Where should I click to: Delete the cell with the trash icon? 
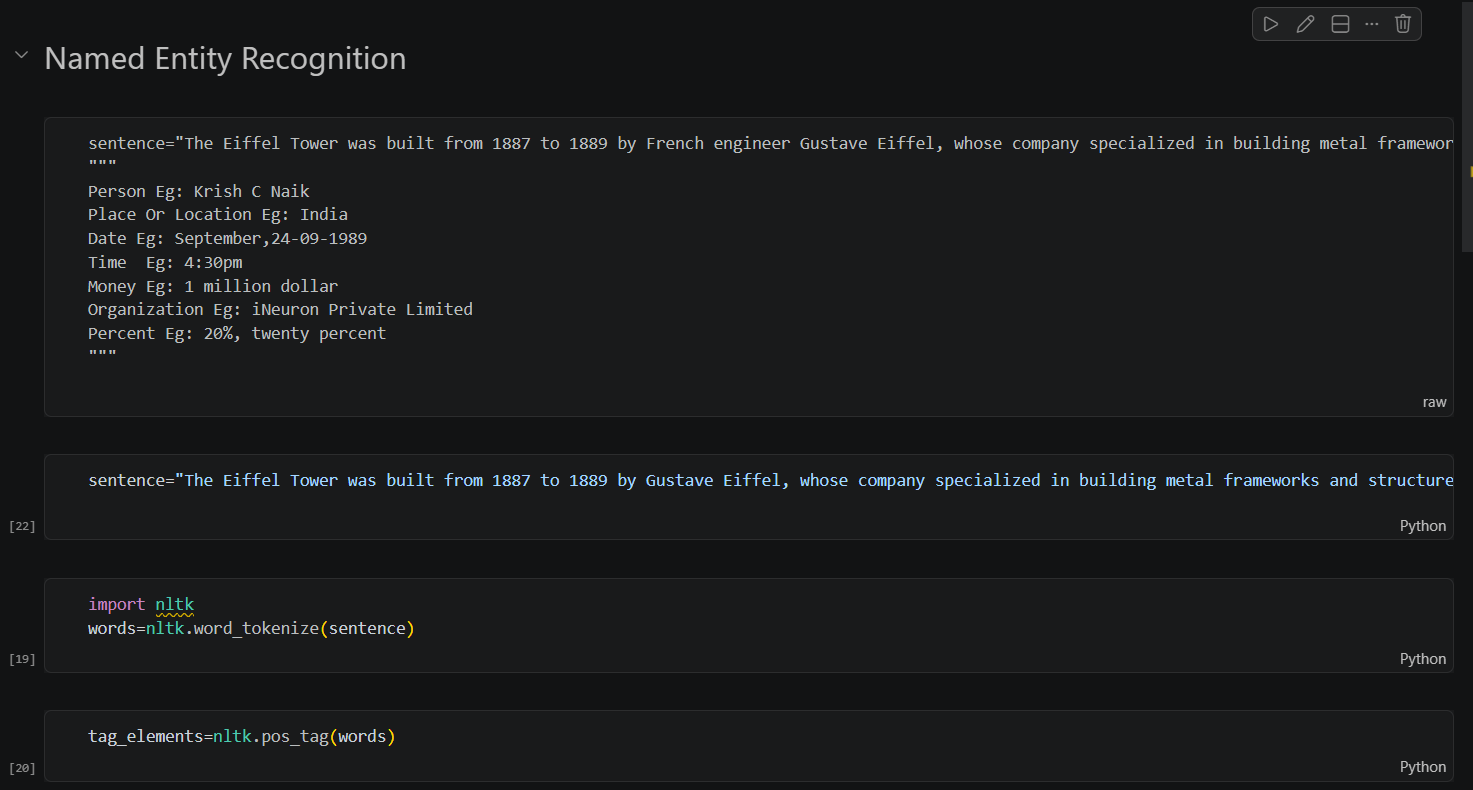tap(1403, 24)
